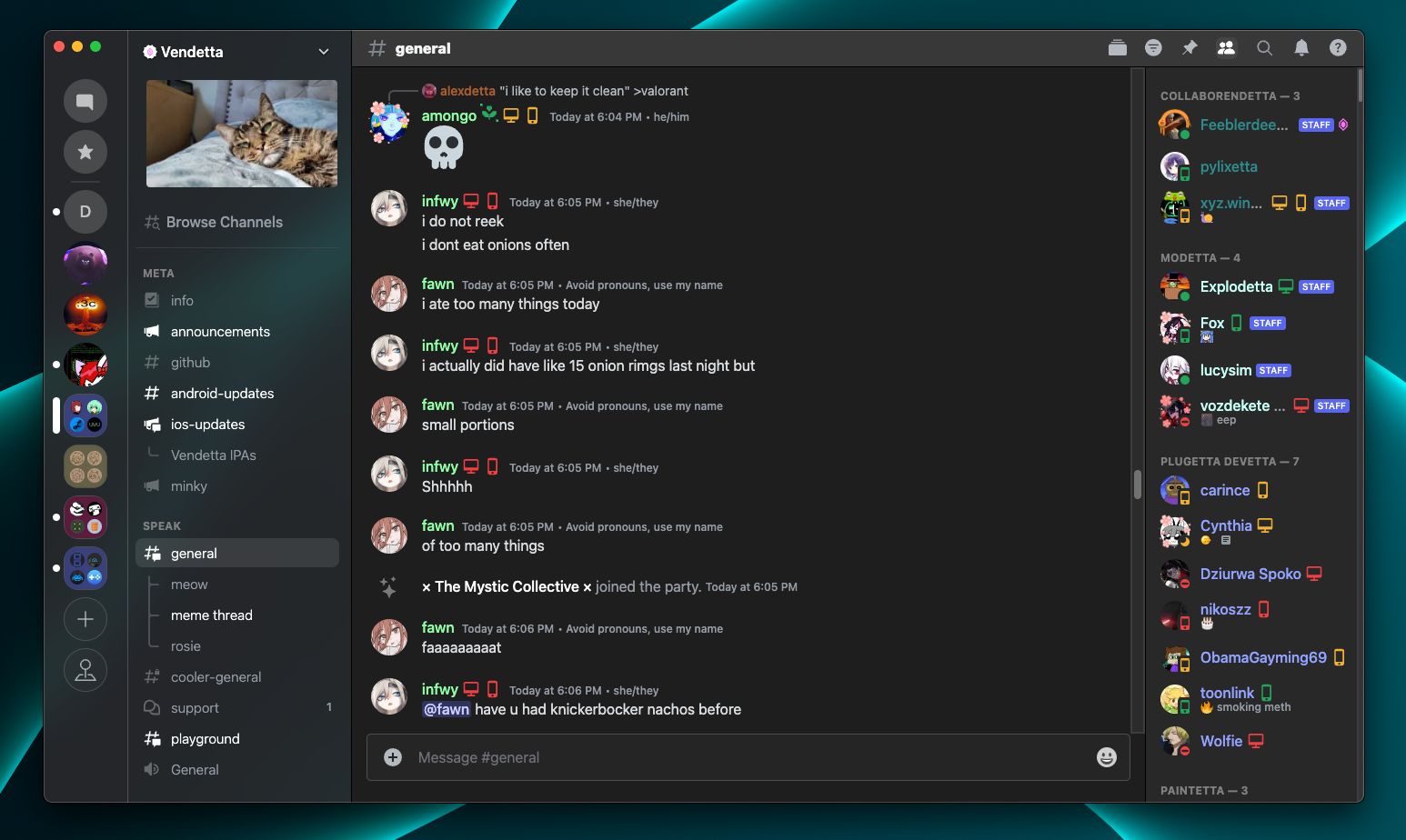
Task: Click the Add a Server plus icon
Action: [85, 619]
